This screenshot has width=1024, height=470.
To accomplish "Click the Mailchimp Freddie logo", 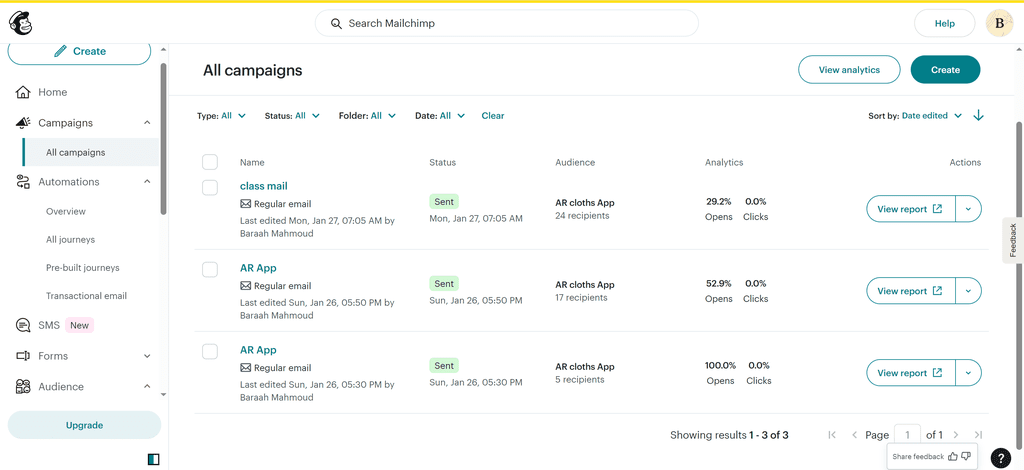I will 20,24.
